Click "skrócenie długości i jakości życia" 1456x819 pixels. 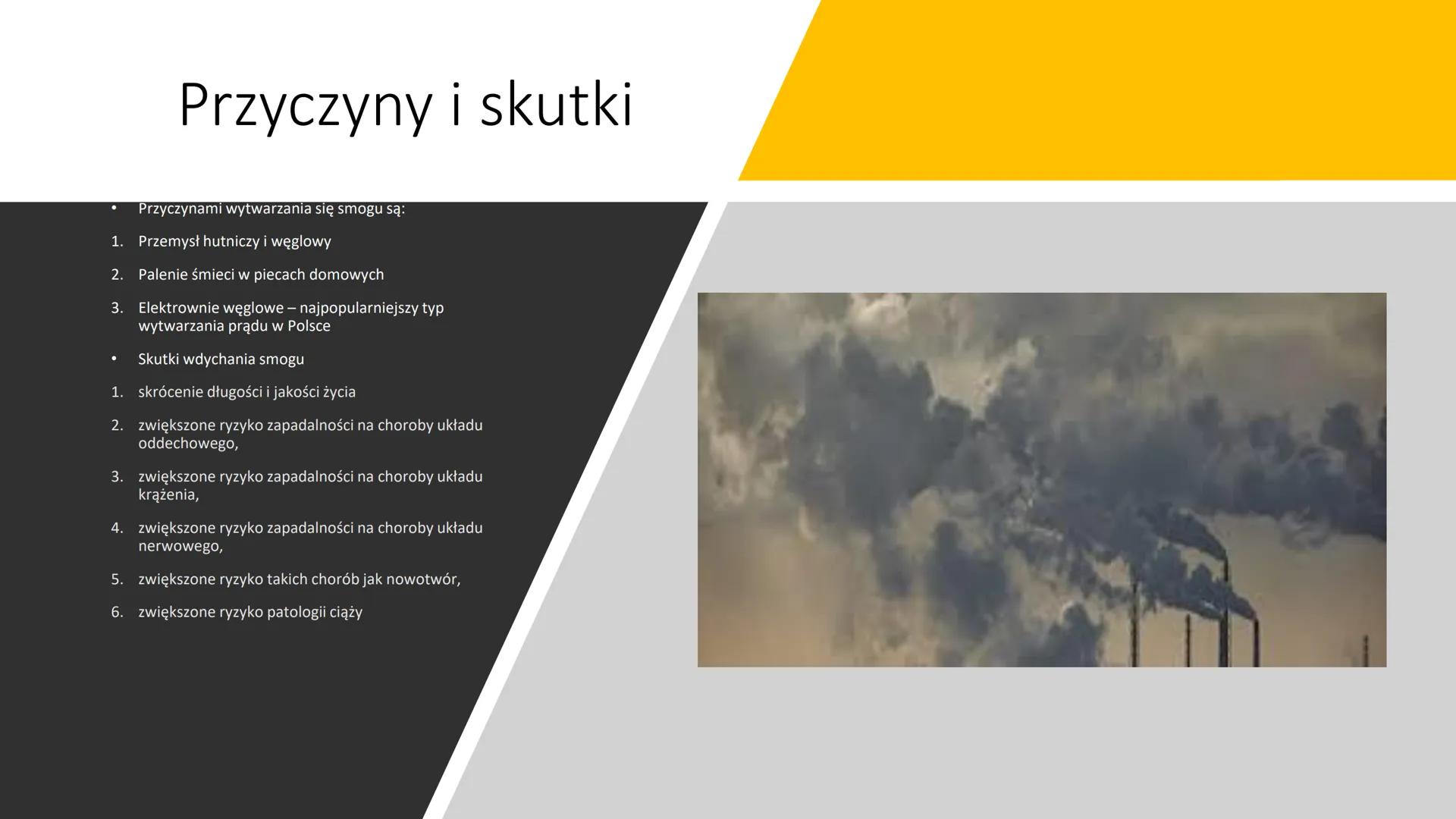pyautogui.click(x=248, y=392)
